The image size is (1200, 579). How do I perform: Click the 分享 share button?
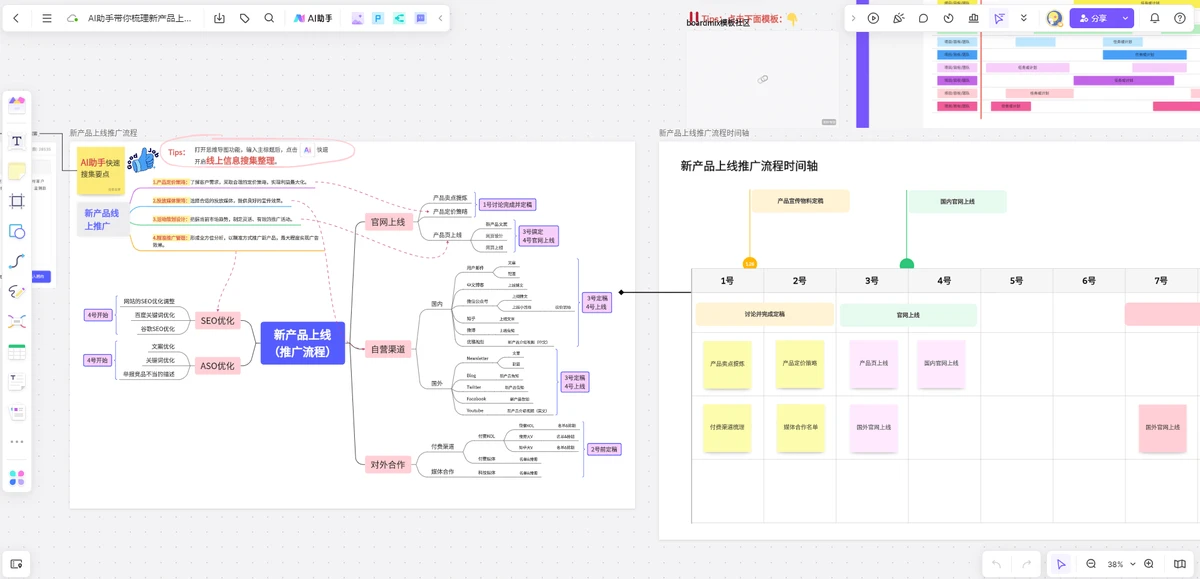coord(1093,18)
